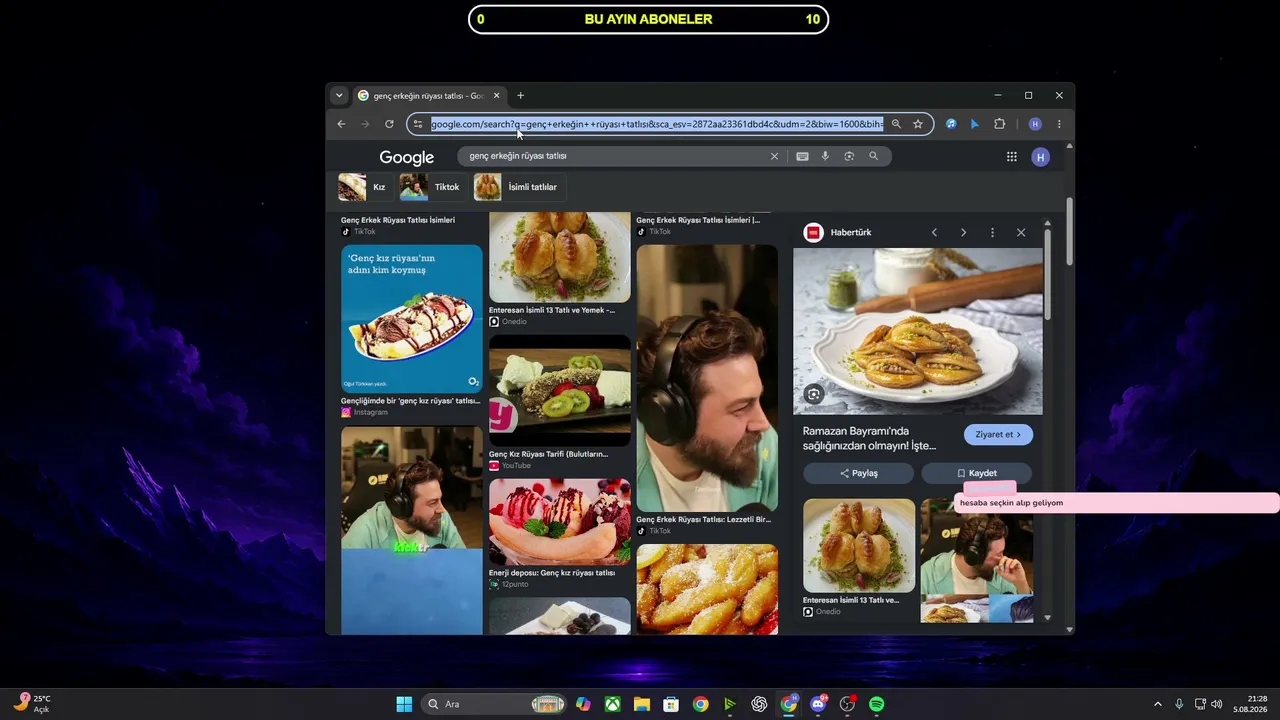
Task: Open a new Chrome tab
Action: (x=520, y=96)
